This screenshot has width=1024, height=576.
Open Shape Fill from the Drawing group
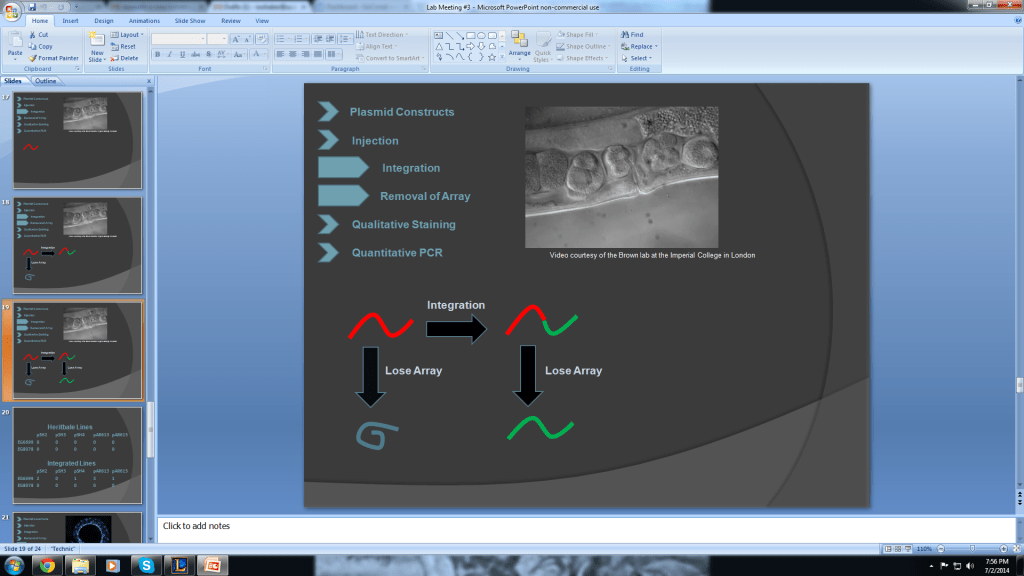click(x=578, y=35)
